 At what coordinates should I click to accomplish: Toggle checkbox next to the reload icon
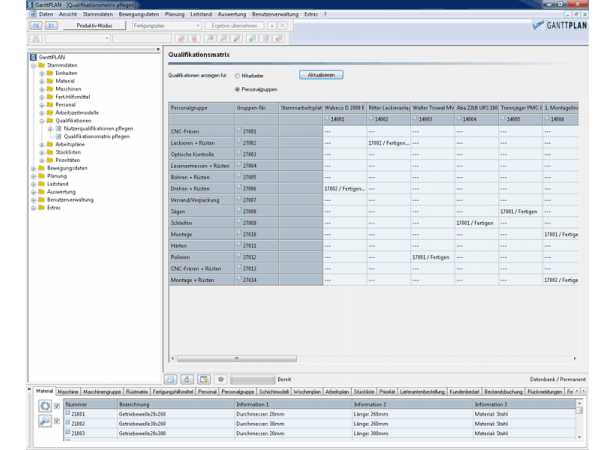pyautogui.click(x=57, y=406)
